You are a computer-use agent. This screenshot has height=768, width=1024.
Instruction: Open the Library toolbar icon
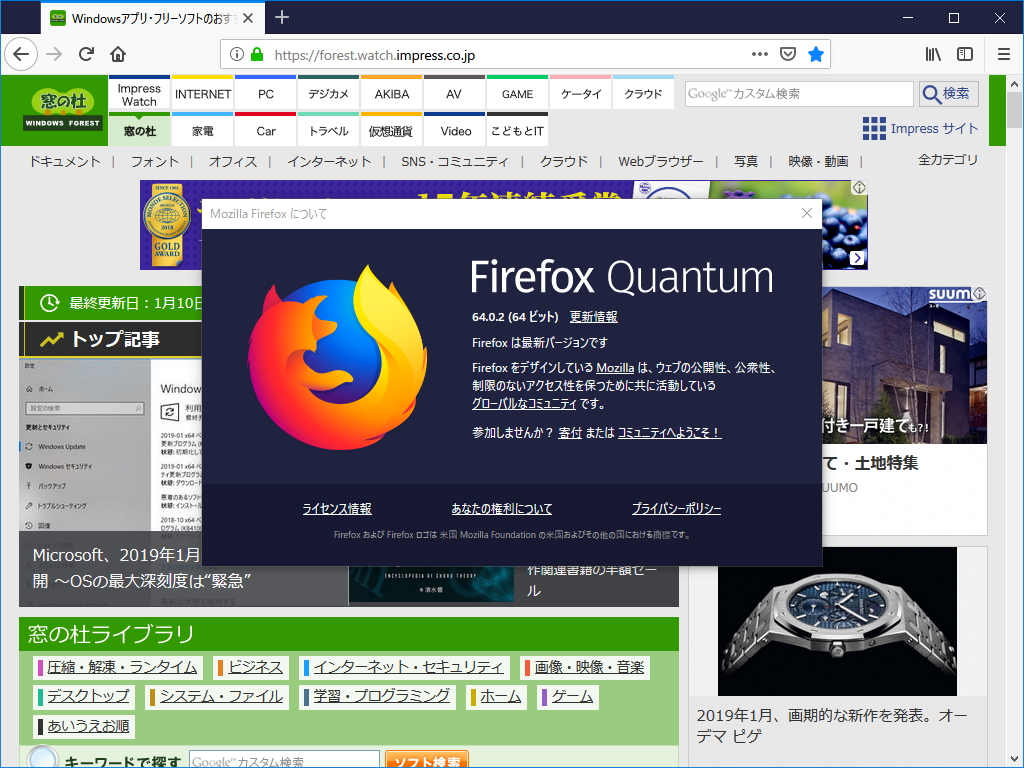[x=932, y=55]
